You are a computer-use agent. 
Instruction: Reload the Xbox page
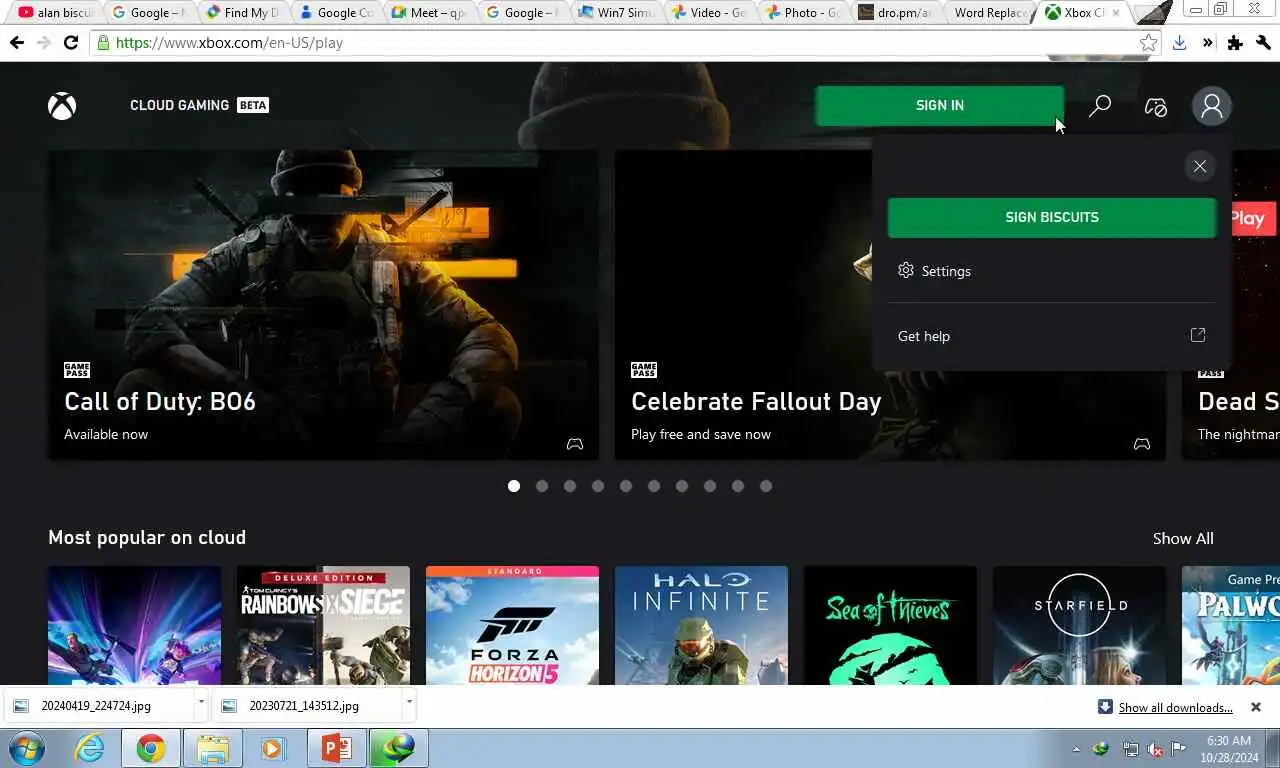70,43
